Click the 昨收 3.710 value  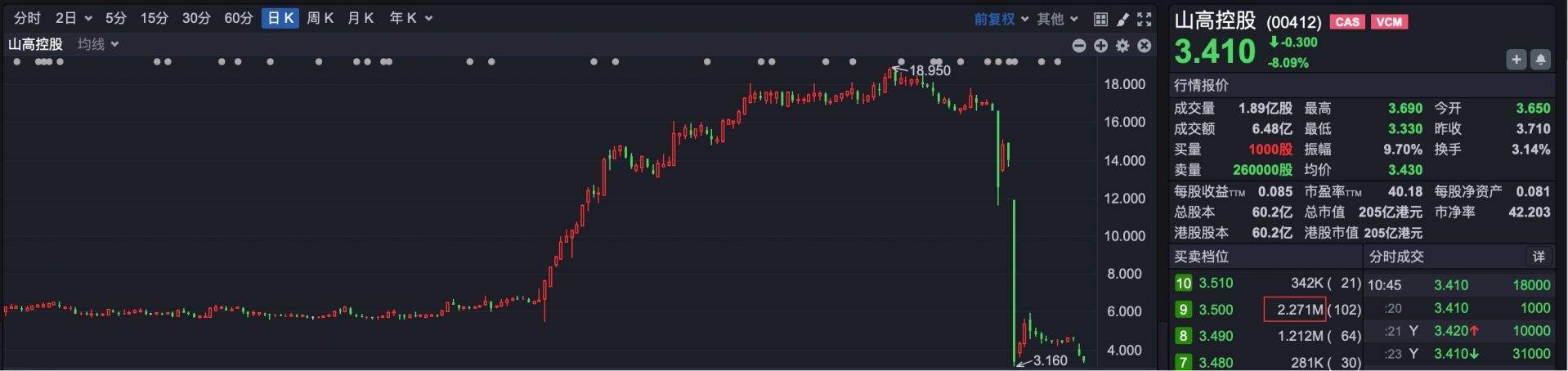(1534, 129)
